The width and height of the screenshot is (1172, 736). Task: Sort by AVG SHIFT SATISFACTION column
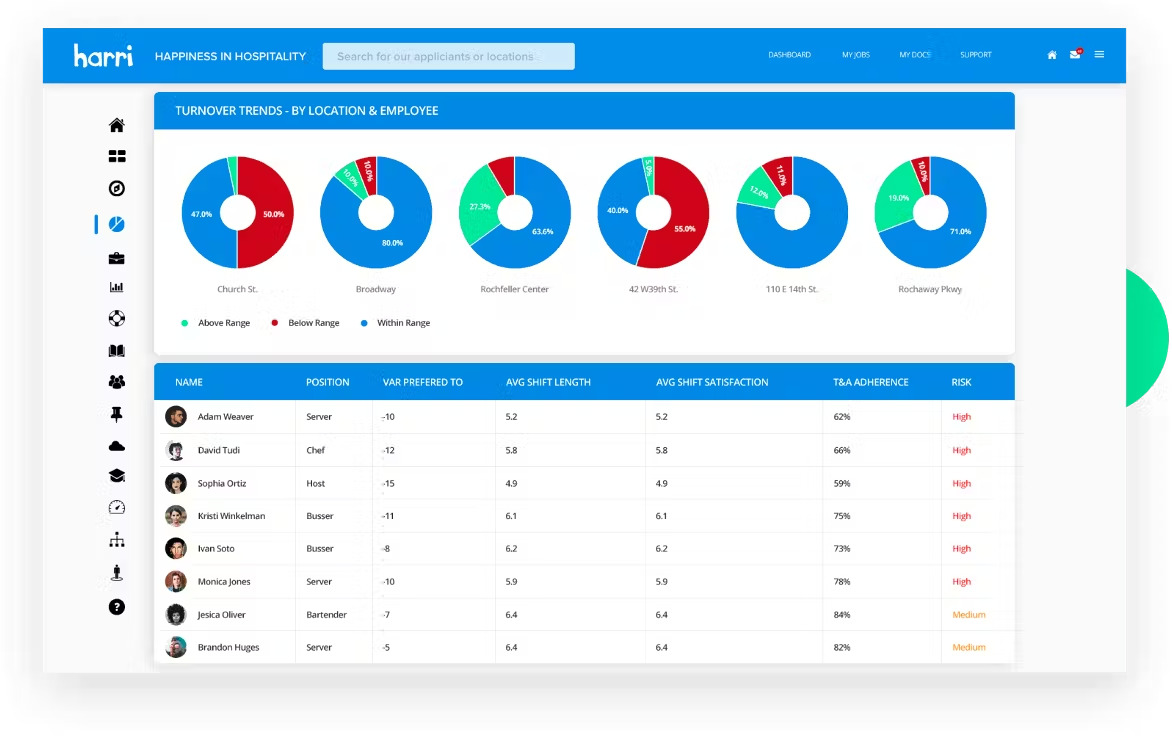tap(712, 382)
